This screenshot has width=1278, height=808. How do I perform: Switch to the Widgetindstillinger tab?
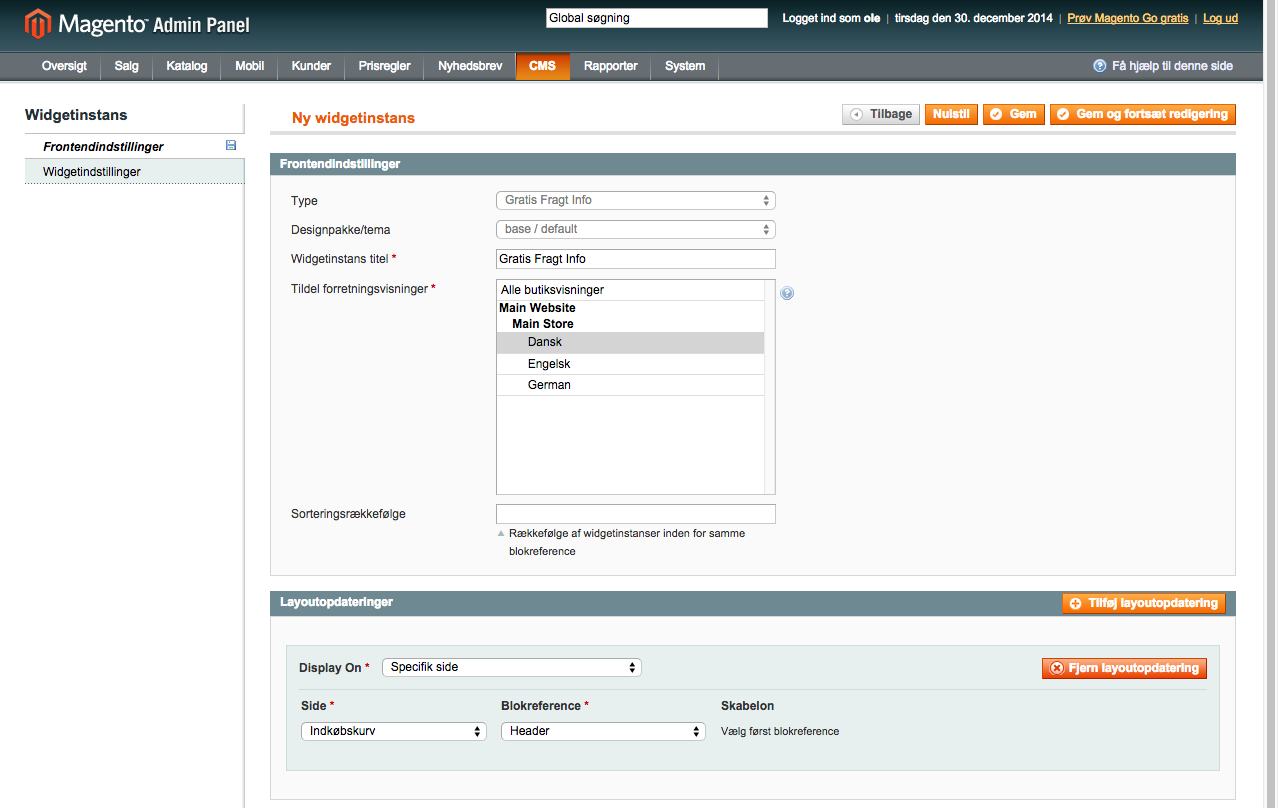(x=92, y=172)
